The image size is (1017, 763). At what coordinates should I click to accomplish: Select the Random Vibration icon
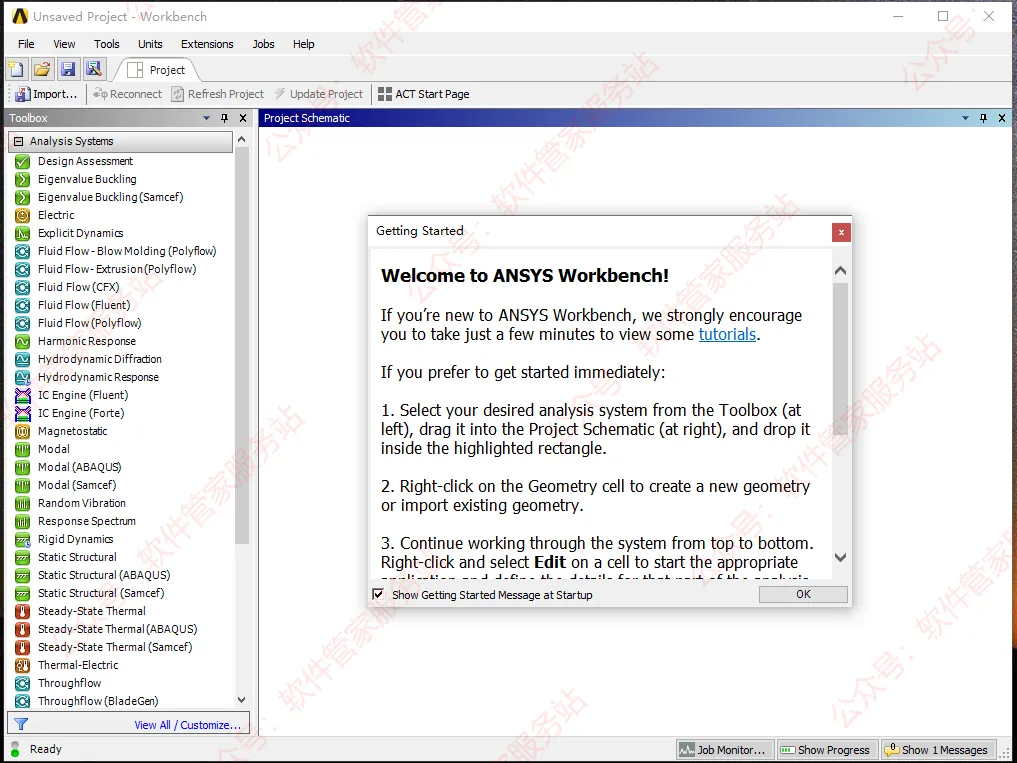(23, 503)
